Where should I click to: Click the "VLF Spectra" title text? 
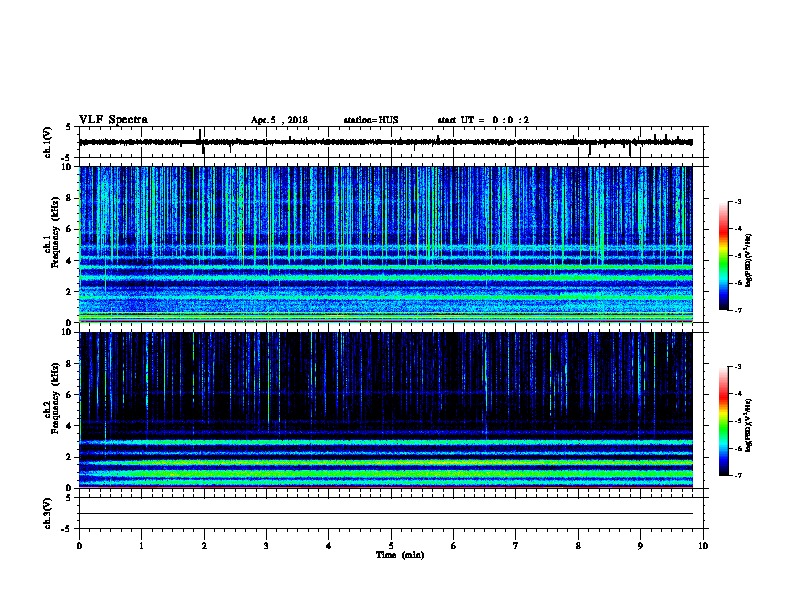point(113,120)
